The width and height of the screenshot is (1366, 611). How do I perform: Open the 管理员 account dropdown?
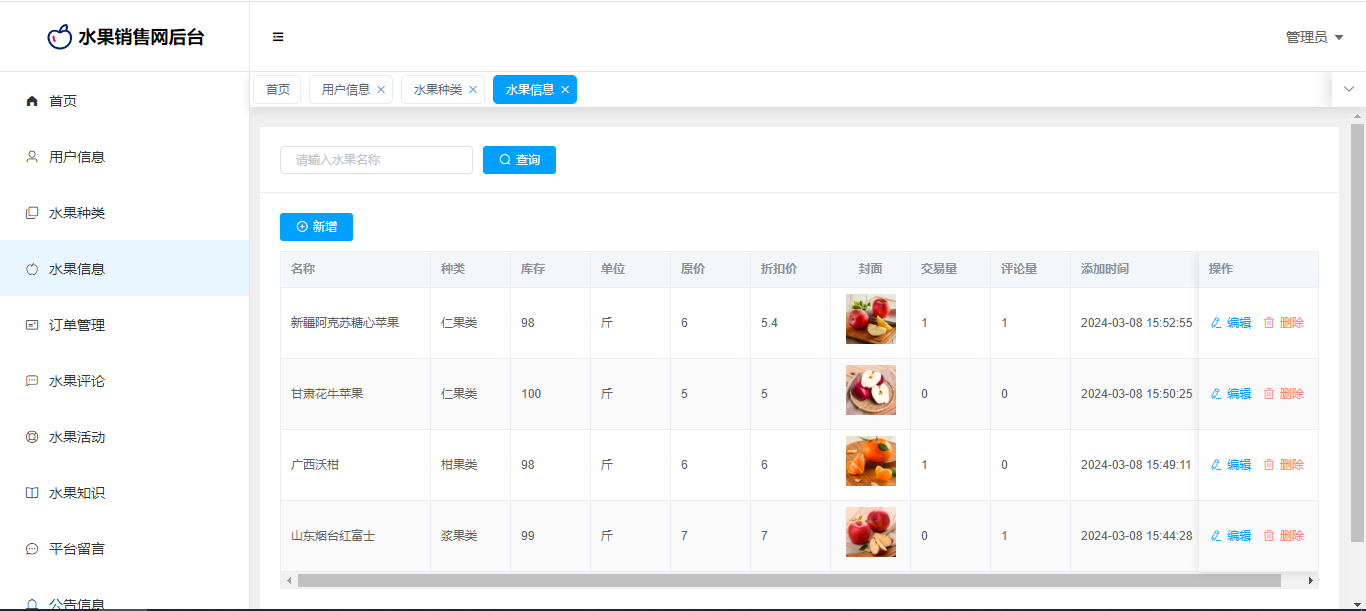(1314, 37)
